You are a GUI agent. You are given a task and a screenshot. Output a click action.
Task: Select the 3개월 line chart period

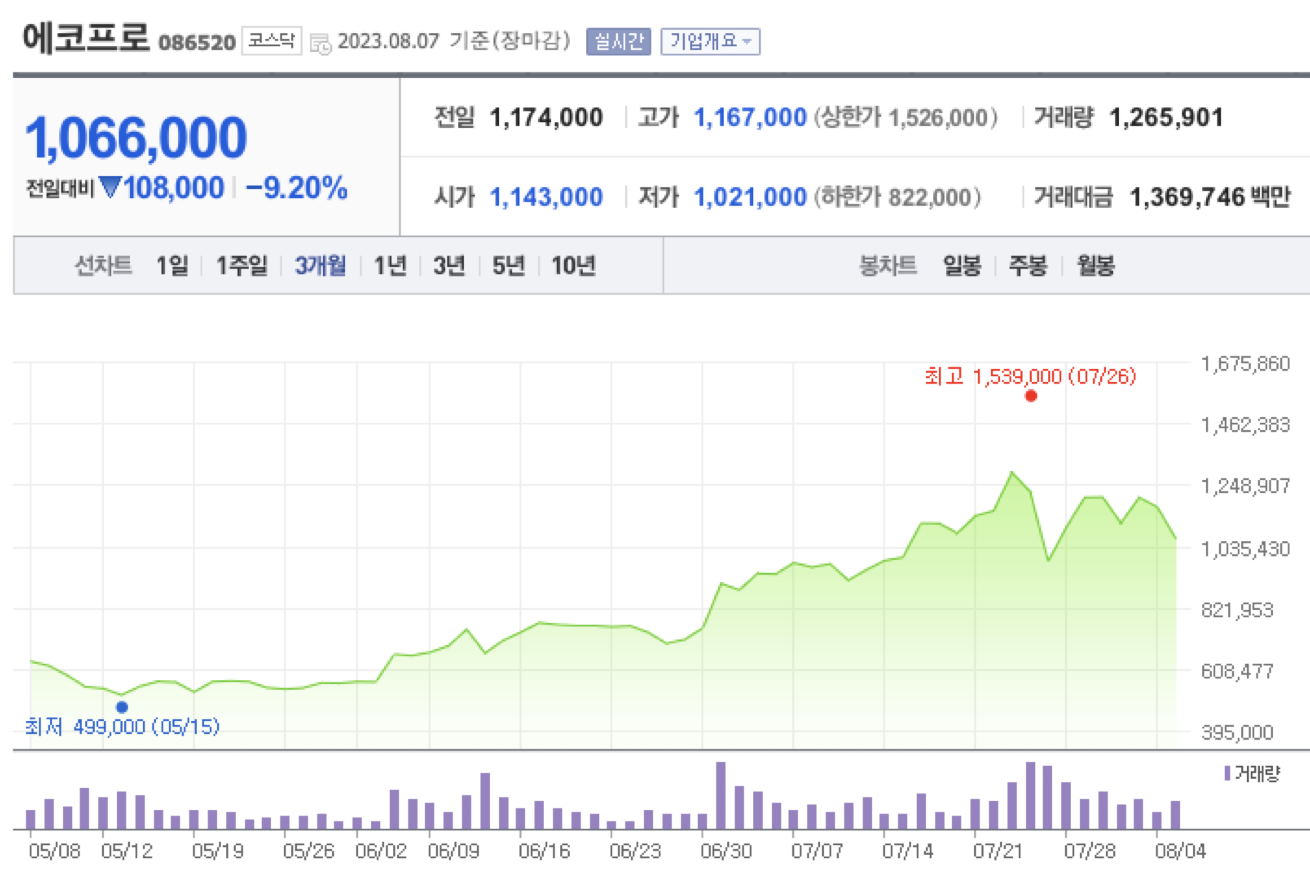(x=320, y=266)
